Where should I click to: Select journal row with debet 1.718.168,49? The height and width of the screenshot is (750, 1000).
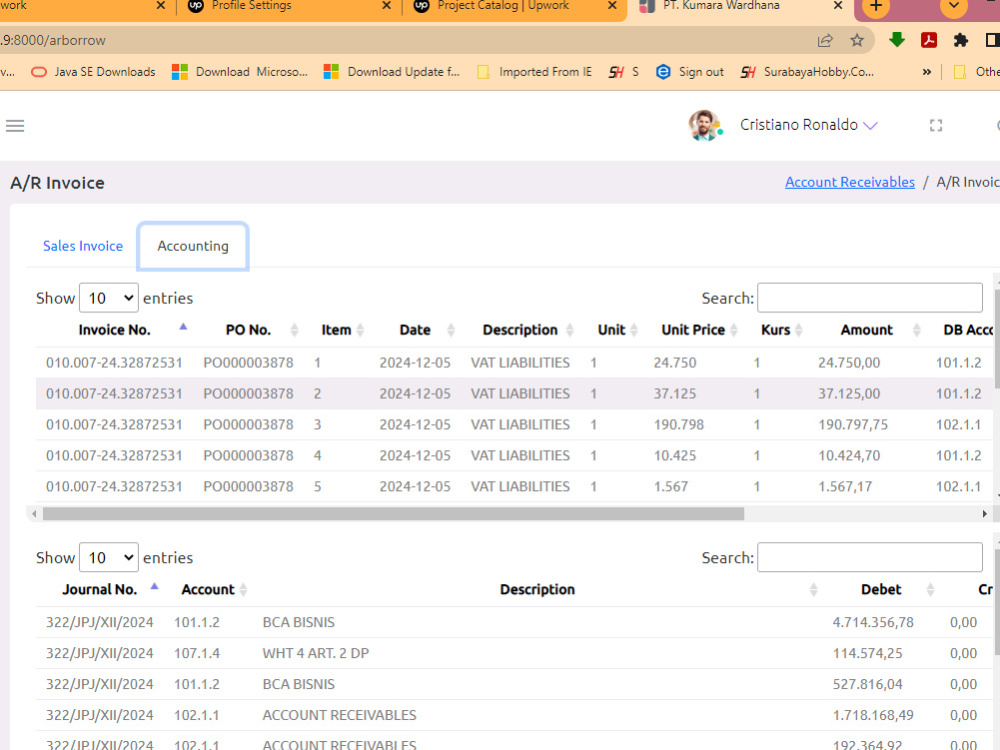[x=514, y=715]
